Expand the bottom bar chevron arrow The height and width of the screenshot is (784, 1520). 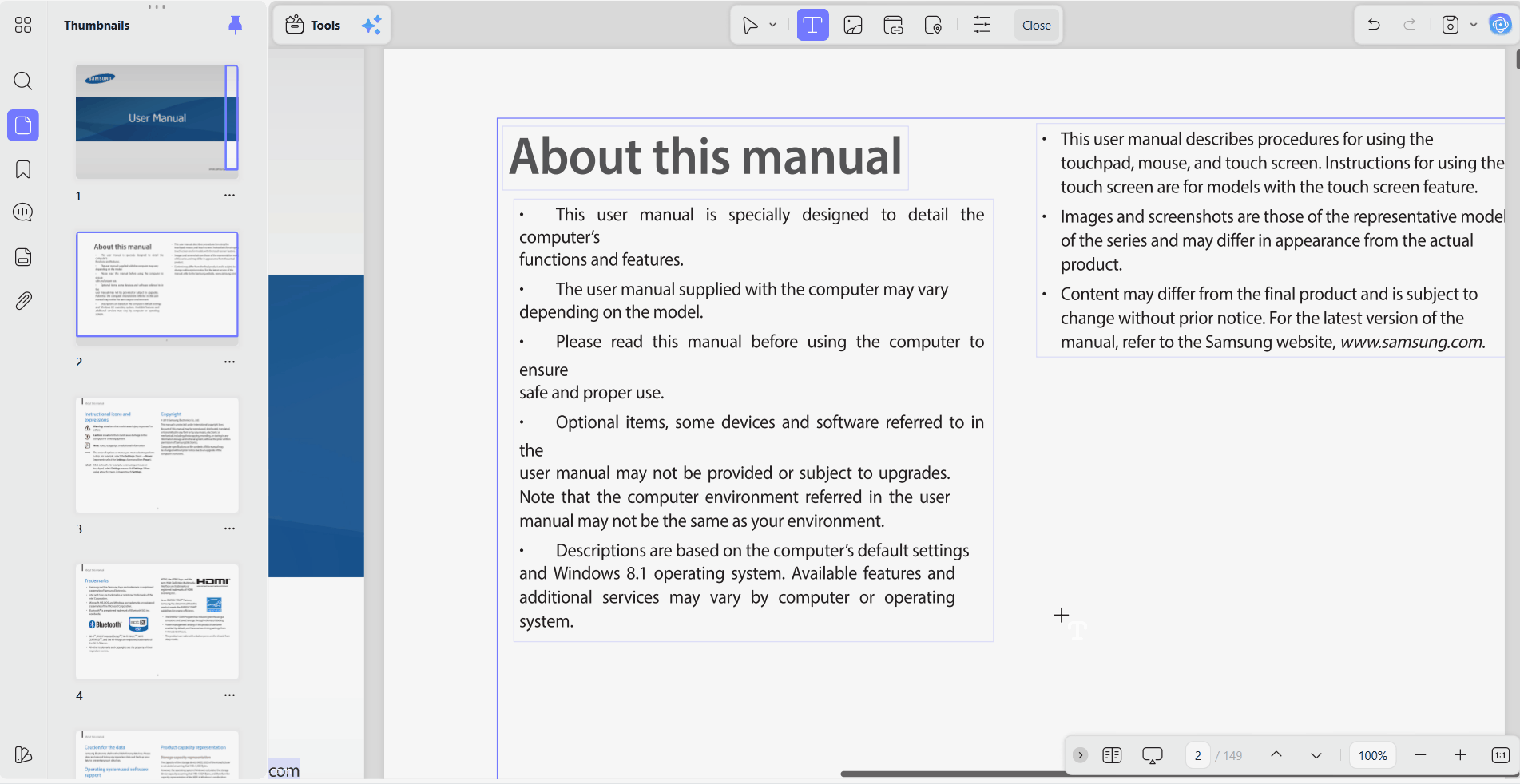pos(1080,755)
